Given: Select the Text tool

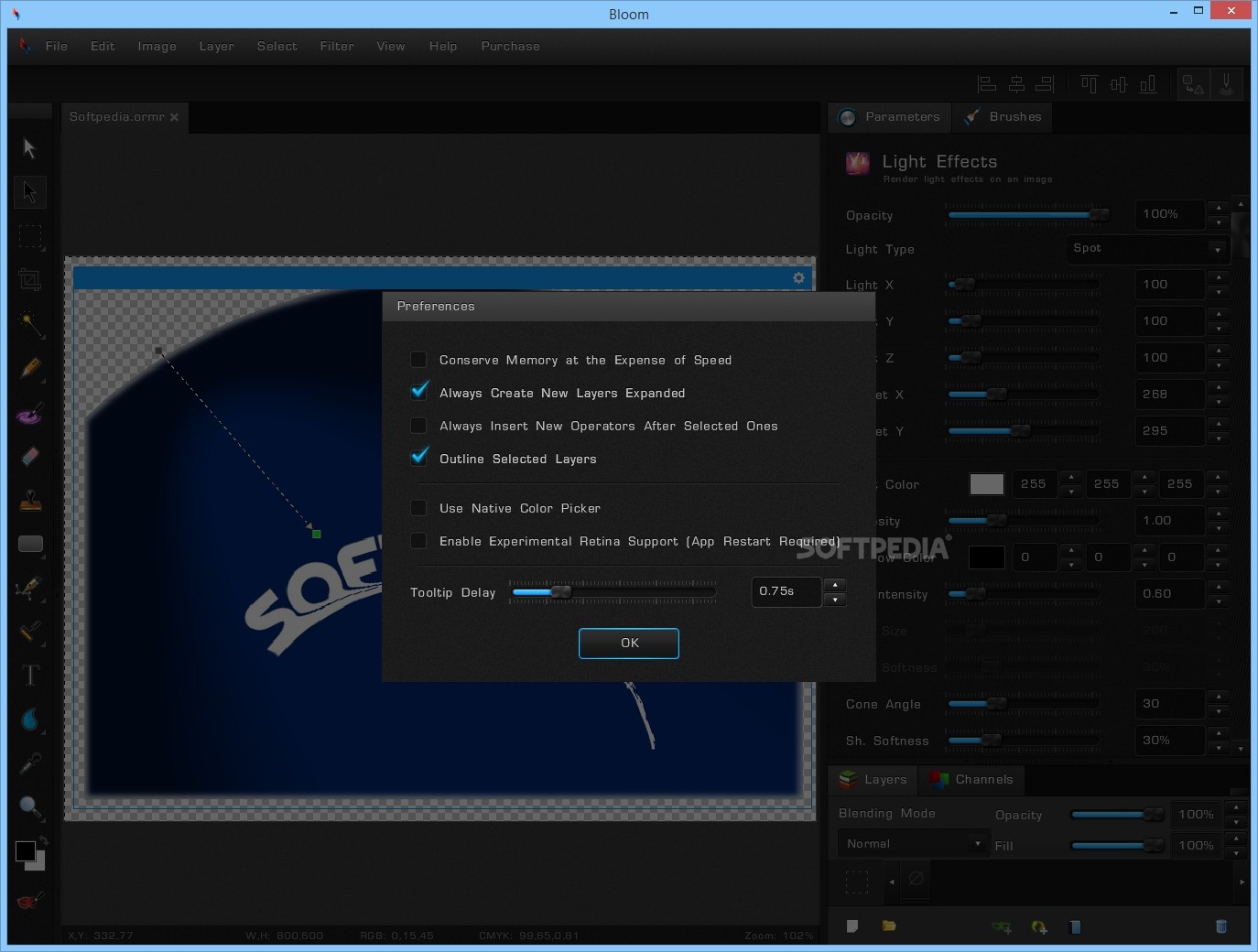Looking at the screenshot, I should [x=30, y=676].
